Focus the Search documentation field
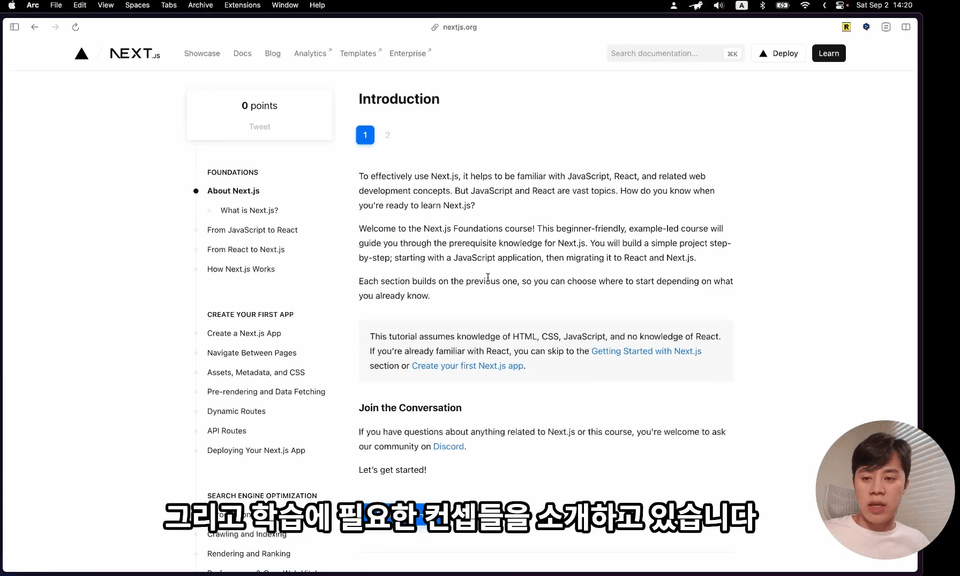The width and height of the screenshot is (960, 576). (675, 53)
